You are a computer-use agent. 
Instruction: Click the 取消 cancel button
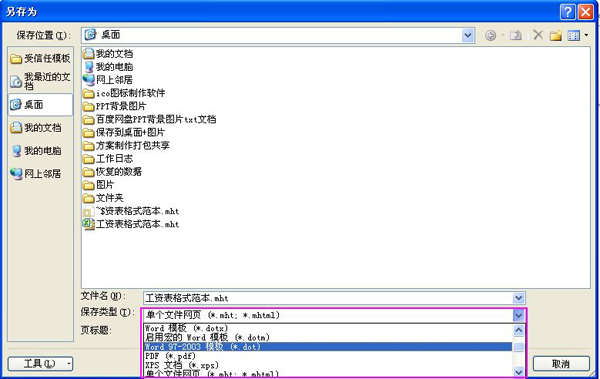point(561,363)
